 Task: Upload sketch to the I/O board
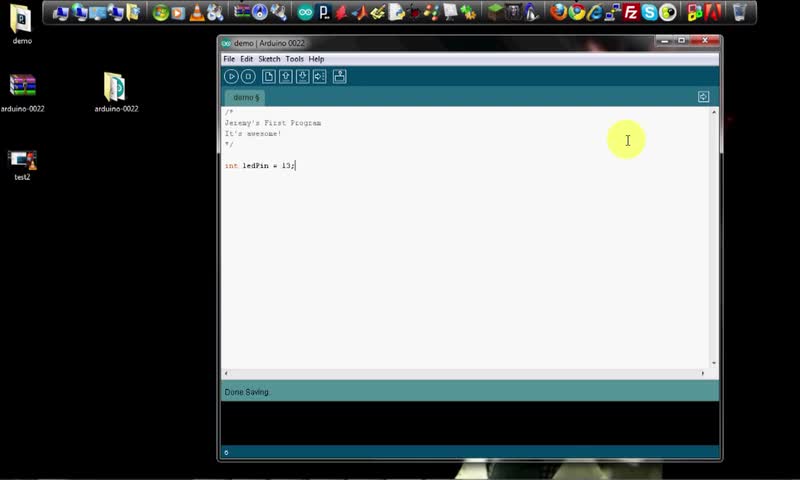320,77
